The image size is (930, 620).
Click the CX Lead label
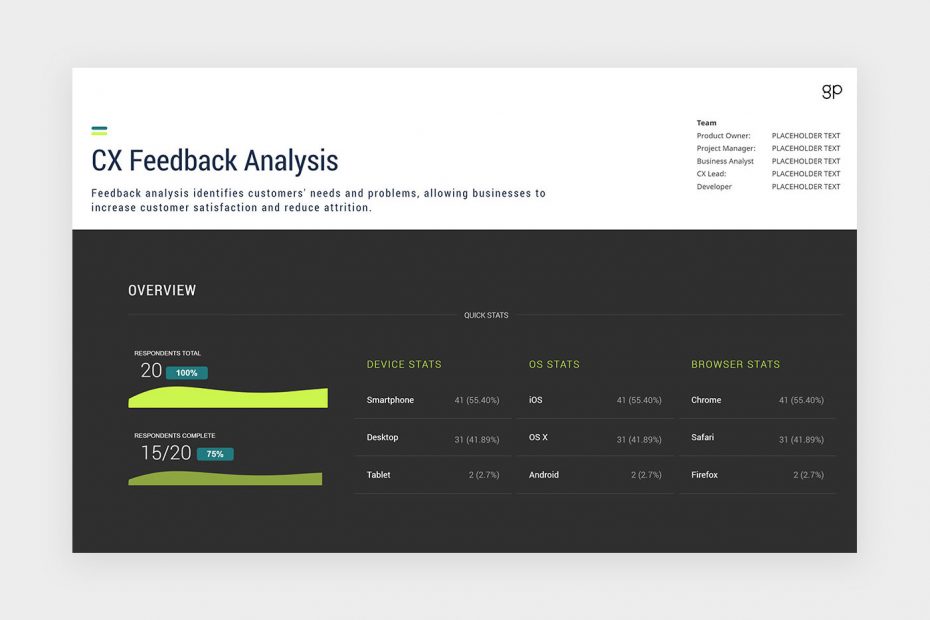click(x=711, y=174)
